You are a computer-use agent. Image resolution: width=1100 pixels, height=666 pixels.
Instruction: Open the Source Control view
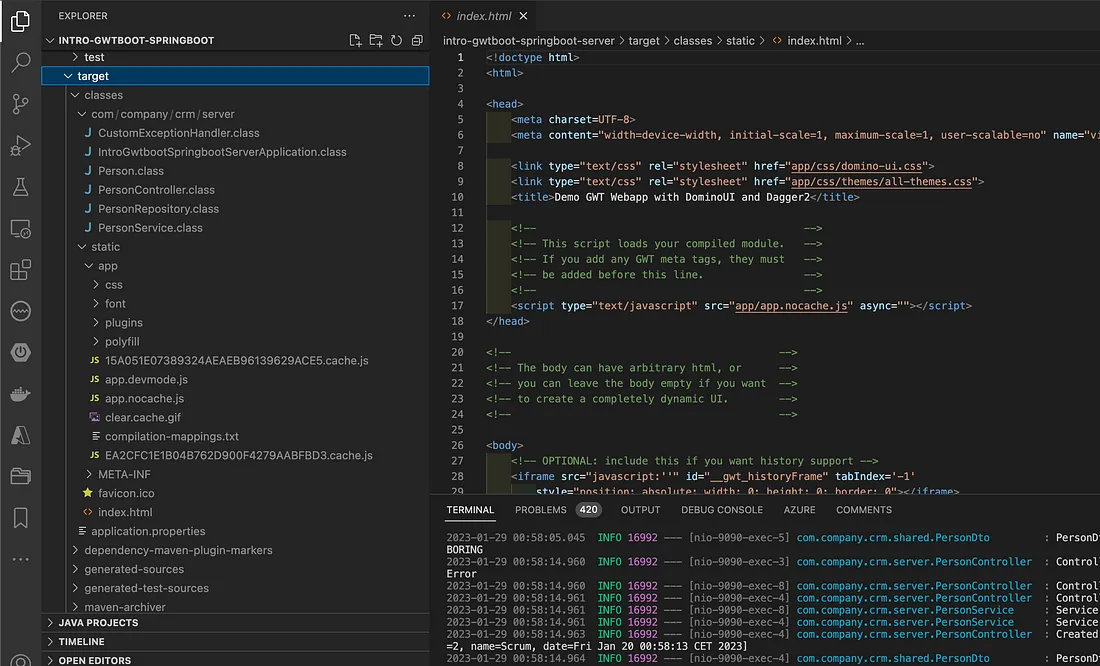tap(20, 104)
